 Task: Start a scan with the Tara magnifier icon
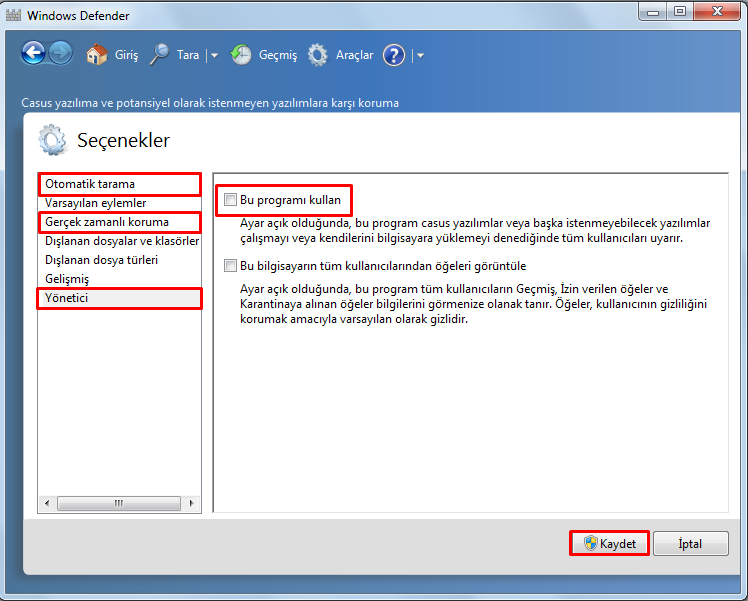pyautogui.click(x=159, y=55)
